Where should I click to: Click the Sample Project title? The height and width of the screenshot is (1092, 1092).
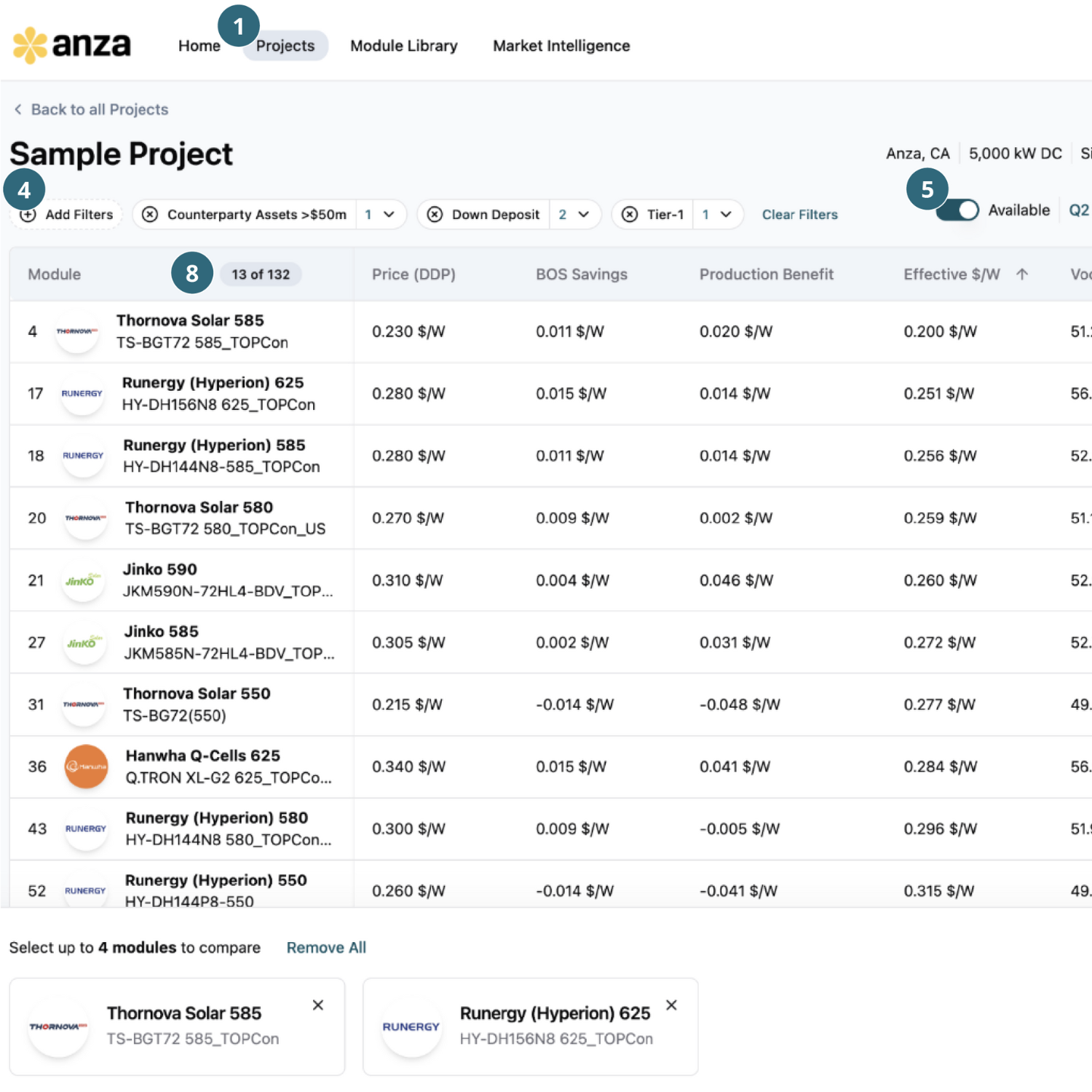point(121,154)
